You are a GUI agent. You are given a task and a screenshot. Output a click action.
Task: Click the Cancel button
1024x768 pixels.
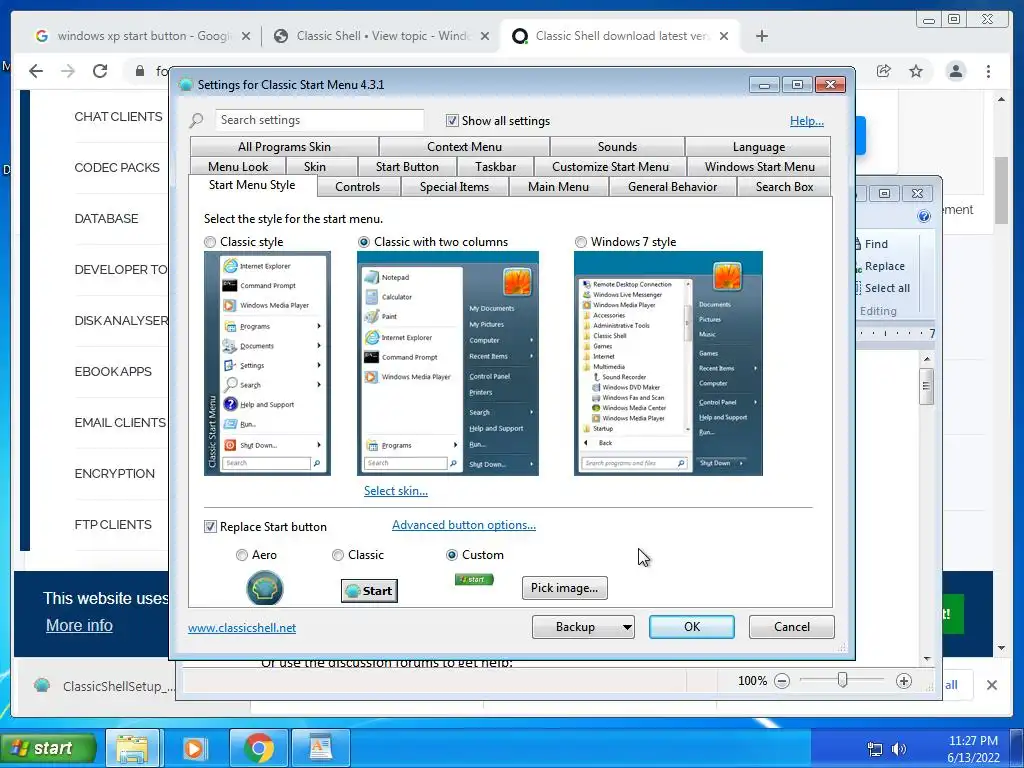[x=792, y=627]
